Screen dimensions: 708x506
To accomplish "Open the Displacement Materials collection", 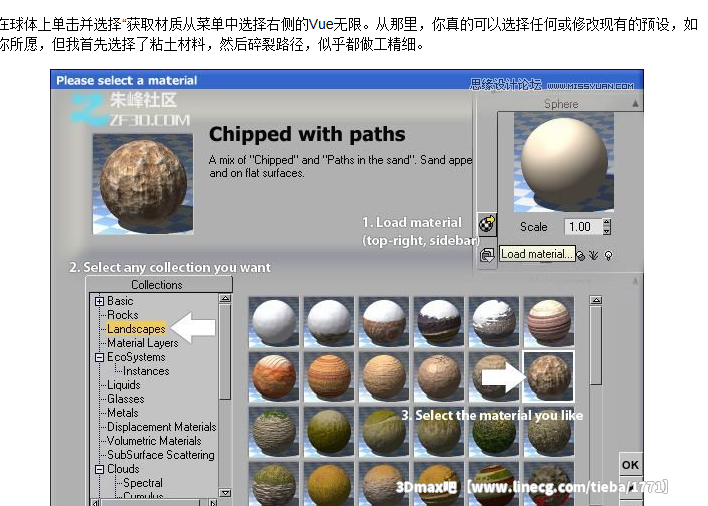I will tap(162, 427).
